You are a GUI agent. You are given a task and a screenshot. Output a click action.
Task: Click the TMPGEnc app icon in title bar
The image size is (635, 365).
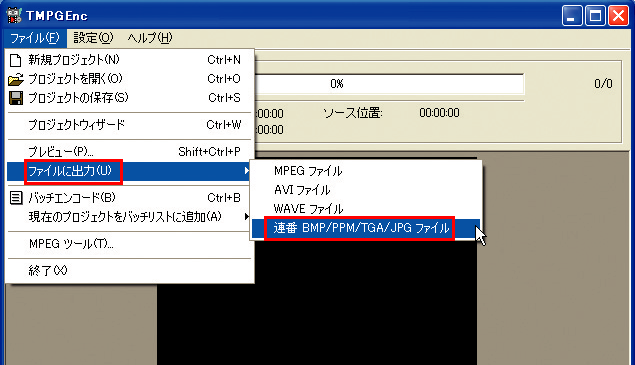point(14,15)
